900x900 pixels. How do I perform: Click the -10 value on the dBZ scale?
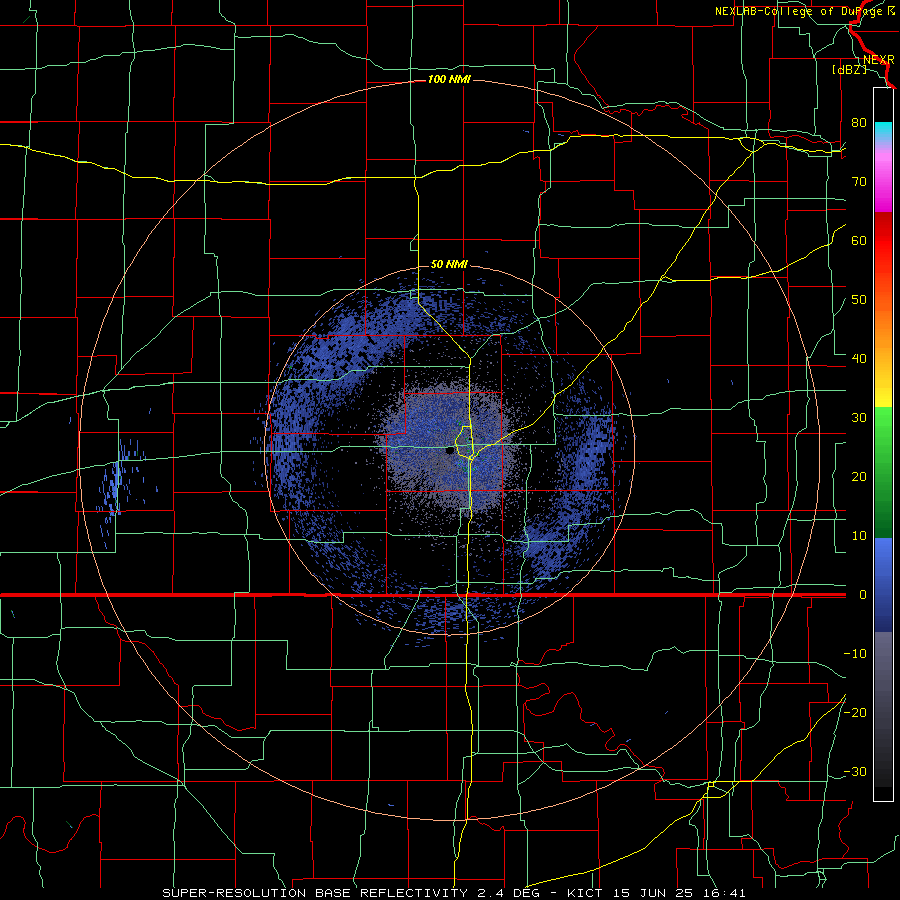click(x=855, y=654)
